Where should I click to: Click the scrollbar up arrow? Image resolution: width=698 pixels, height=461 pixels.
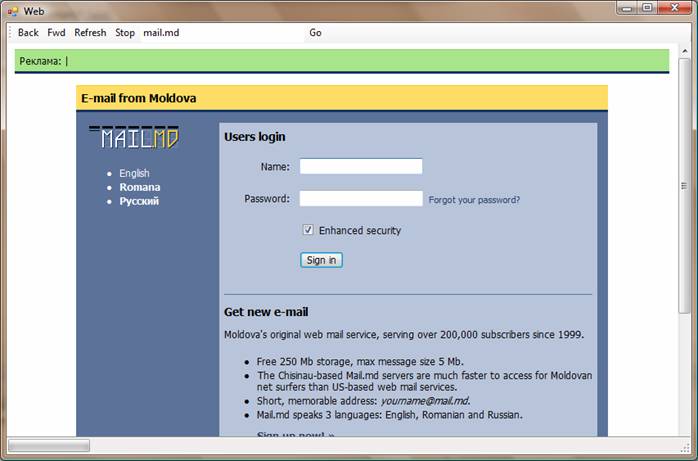tap(685, 51)
